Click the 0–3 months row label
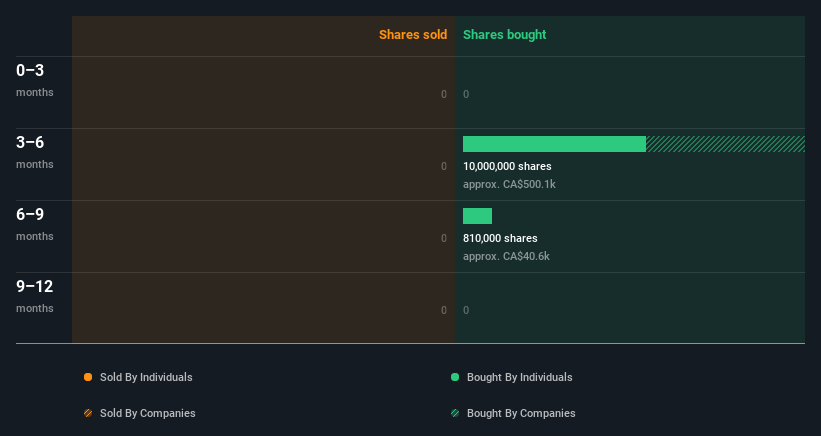The width and height of the screenshot is (821, 436). click(35, 80)
